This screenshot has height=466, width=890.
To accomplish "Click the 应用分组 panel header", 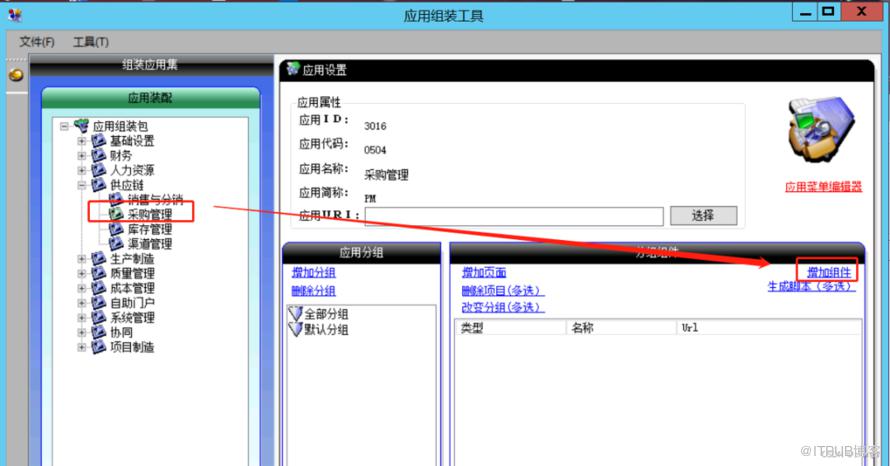I will [x=362, y=253].
